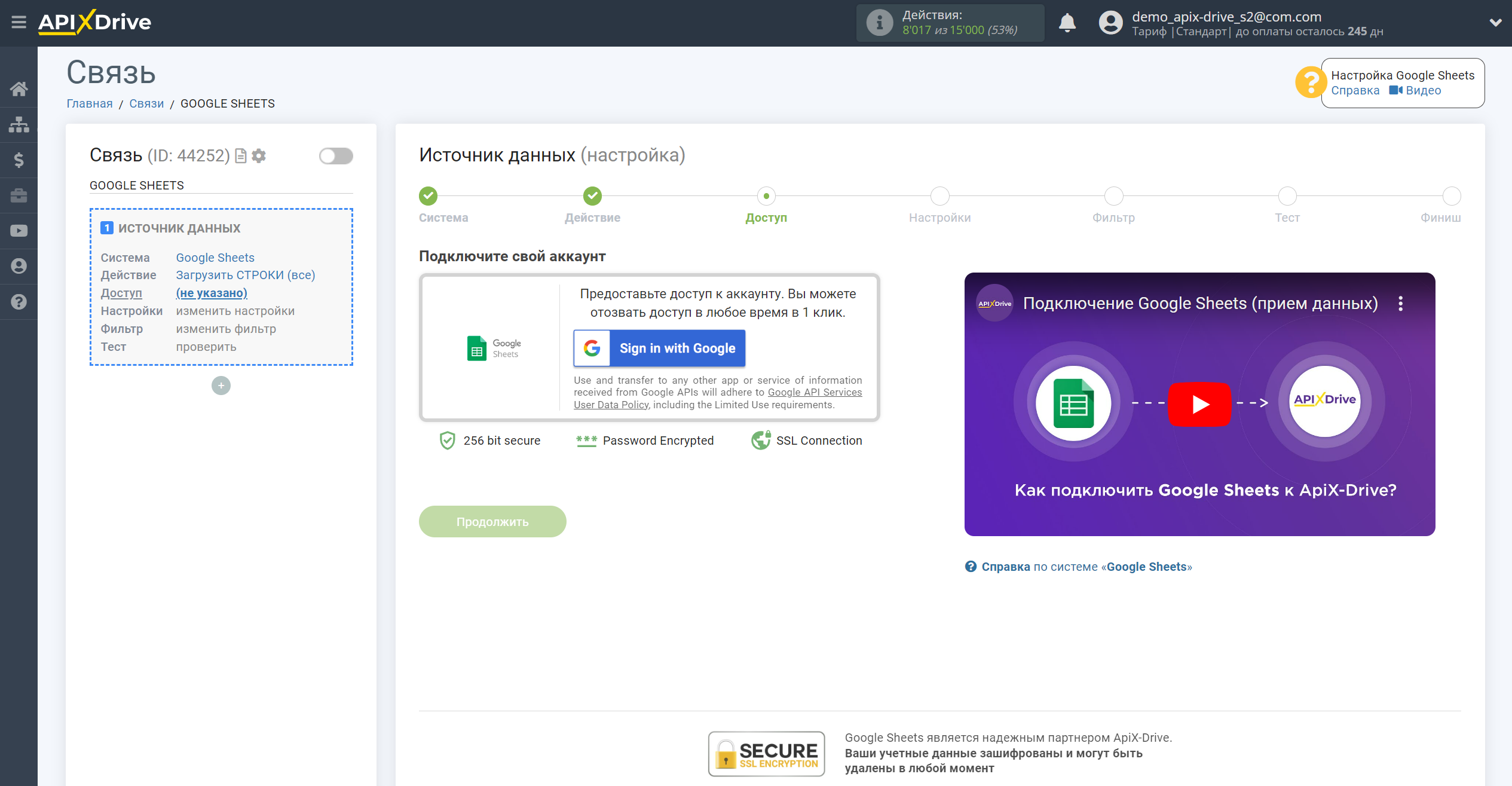Click the account avatar icon
Viewport: 1512px width, 786px height.
tap(1110, 23)
